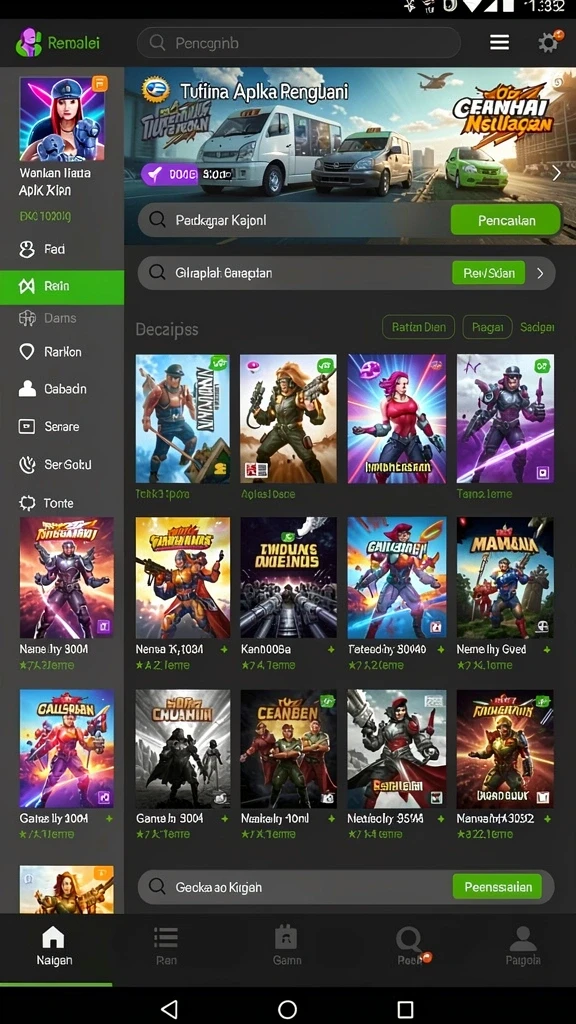Tap the Reeh search tab icon
Viewport: 576px width, 1024px height.
coord(409,940)
